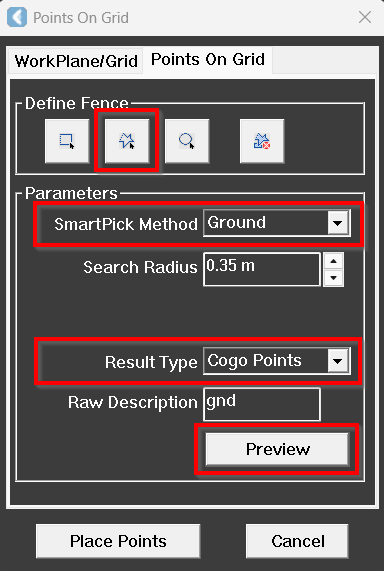Viewport: 384px width, 571px height.
Task: Expand the Result Type dropdown
Action: coord(337,361)
